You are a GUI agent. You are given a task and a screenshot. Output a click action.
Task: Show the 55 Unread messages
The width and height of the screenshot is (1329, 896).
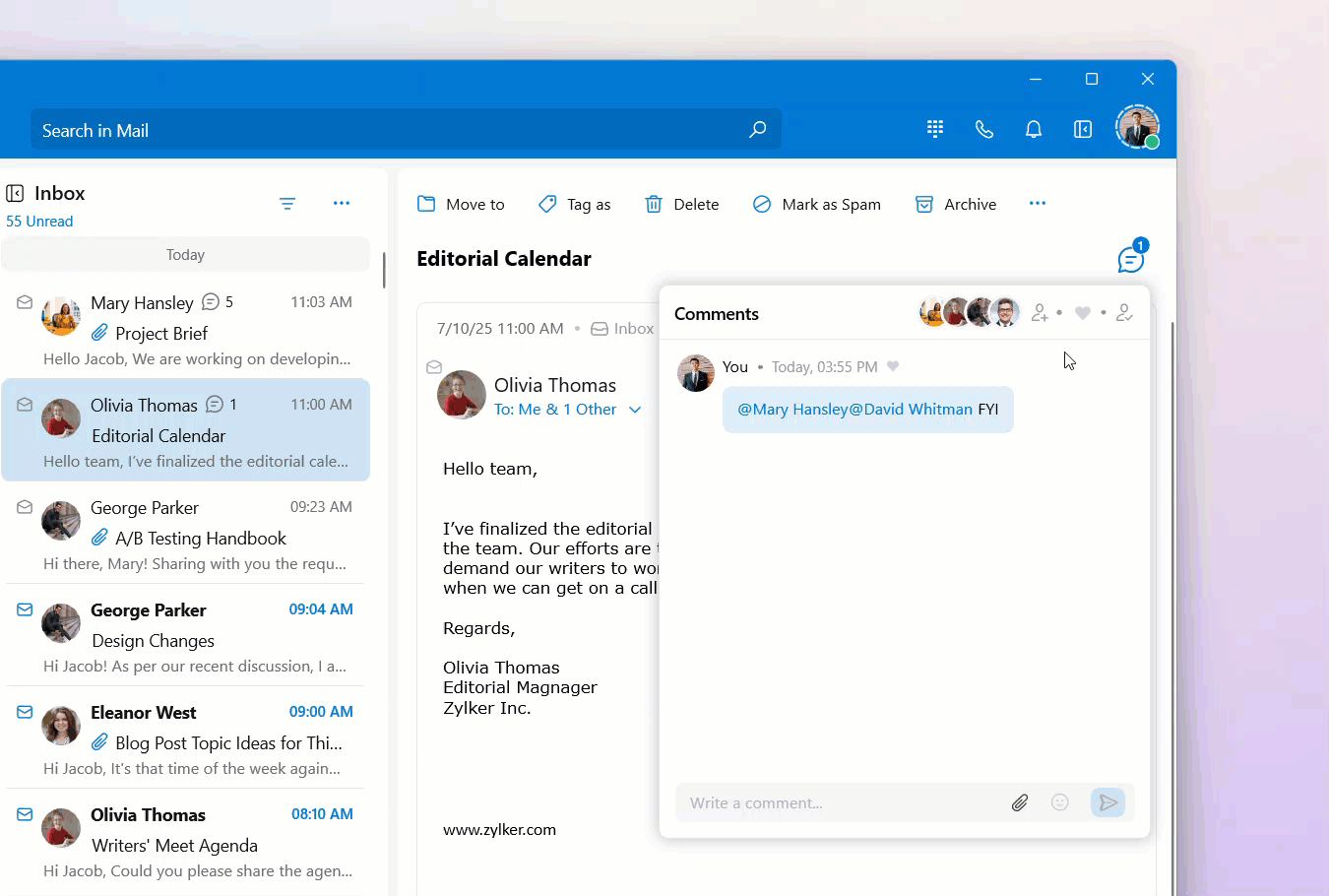39,222
